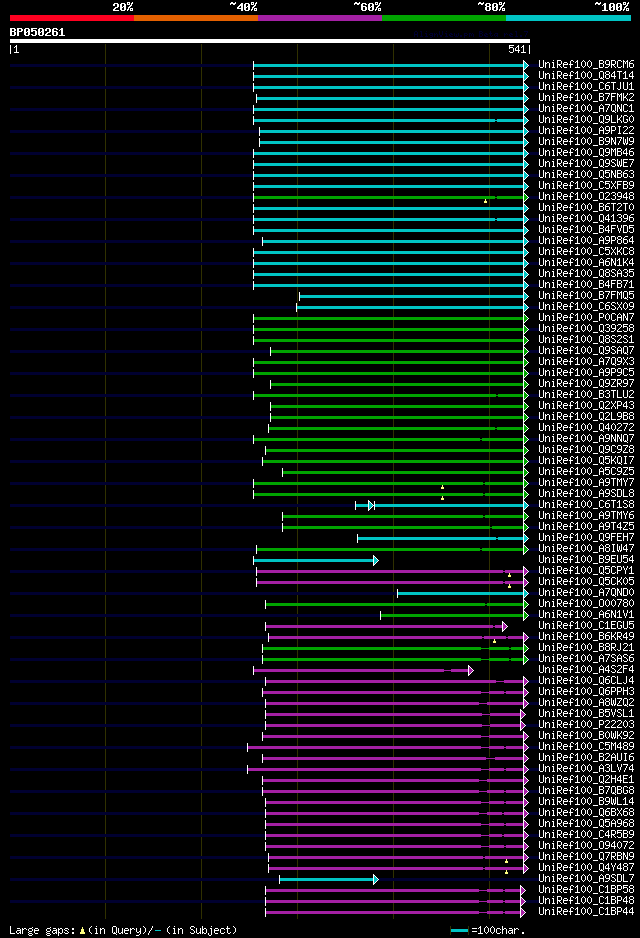Open the UniRef100_C5M489 entry
Viewport: 640px width, 938px height.
[x=586, y=747]
